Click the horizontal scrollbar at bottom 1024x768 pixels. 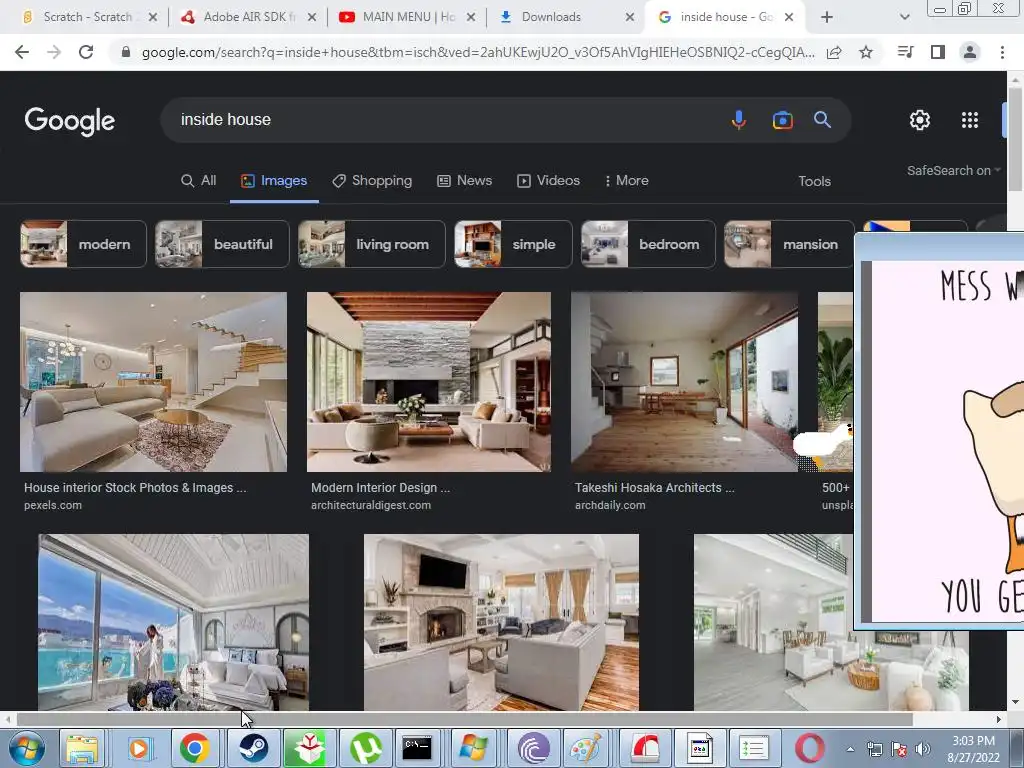464,720
